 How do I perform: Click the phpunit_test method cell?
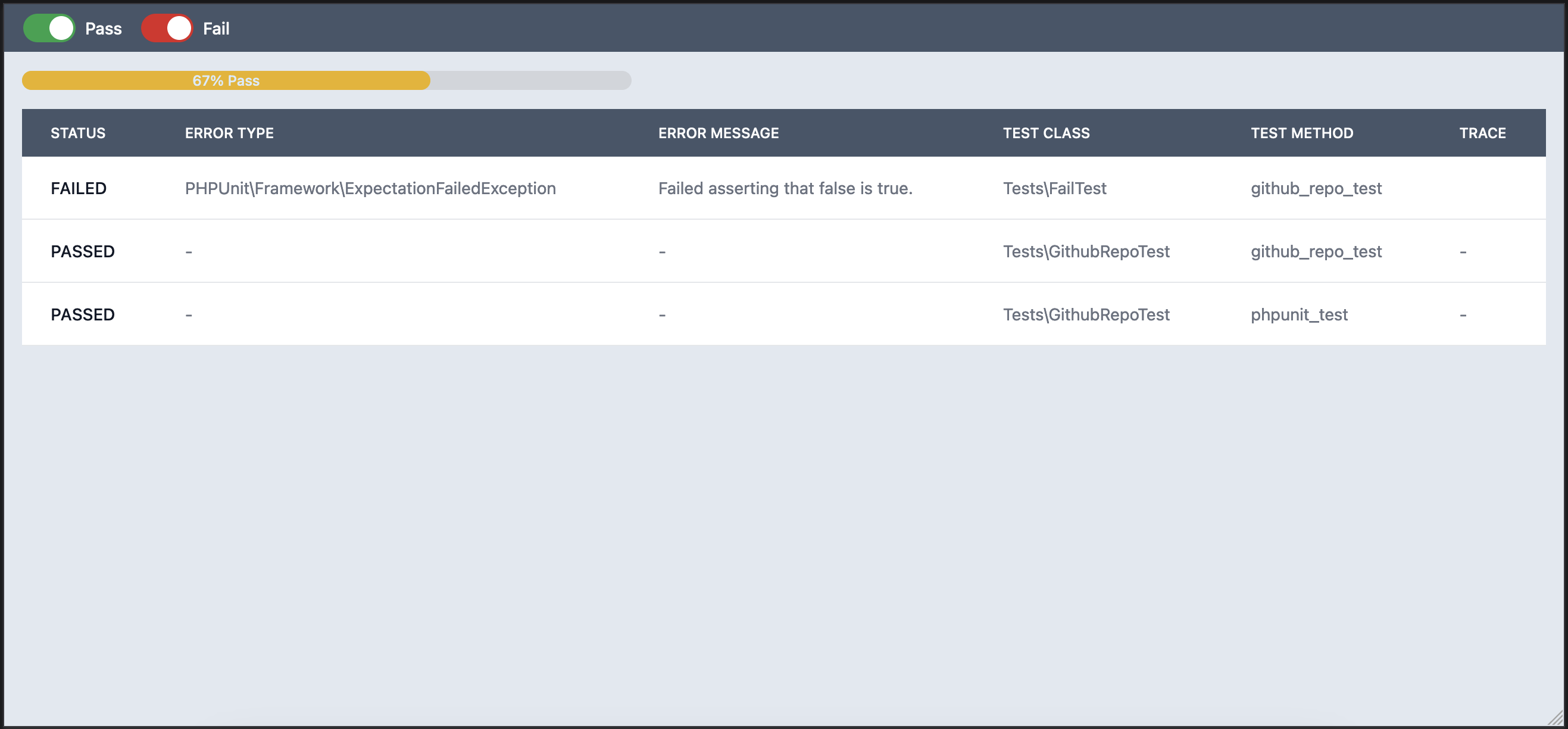[x=1298, y=314]
